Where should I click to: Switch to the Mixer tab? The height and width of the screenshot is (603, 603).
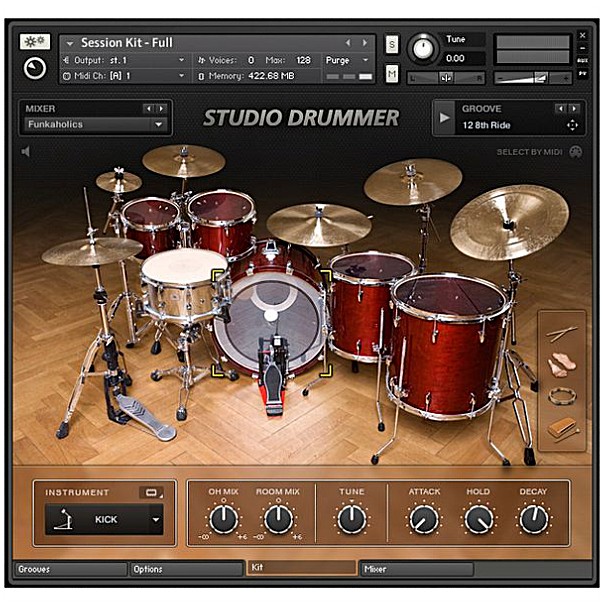416,569
